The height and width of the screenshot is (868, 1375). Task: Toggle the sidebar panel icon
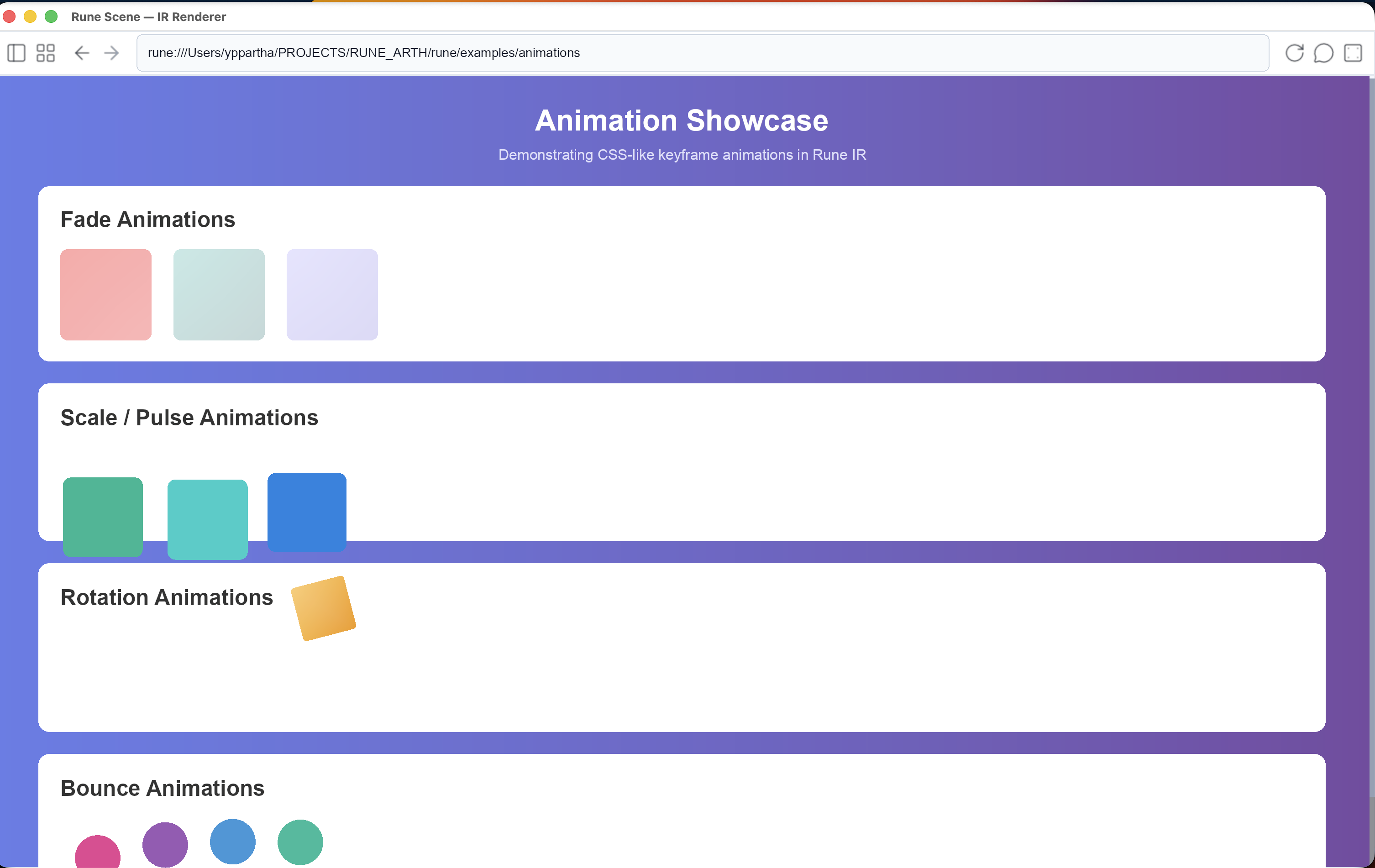click(x=16, y=52)
